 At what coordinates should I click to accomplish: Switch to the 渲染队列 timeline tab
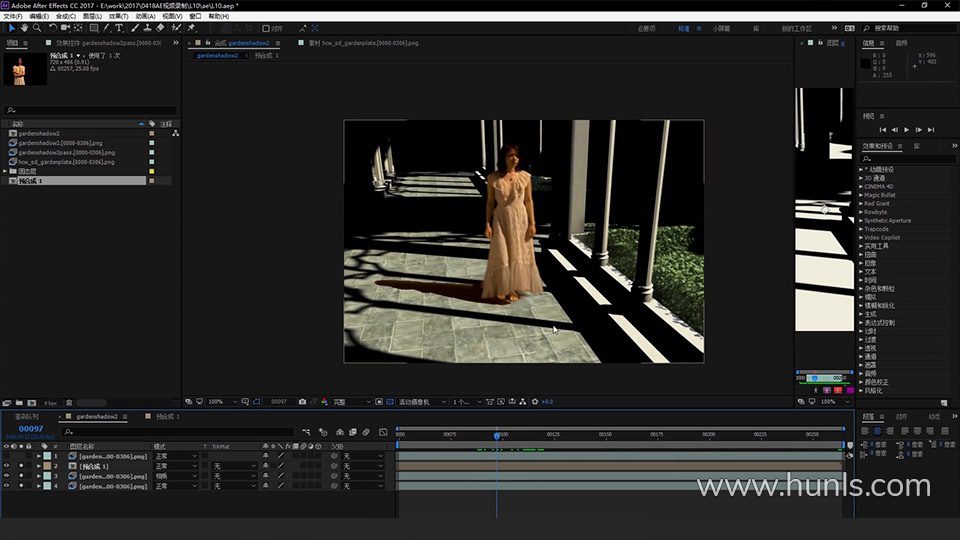26,416
